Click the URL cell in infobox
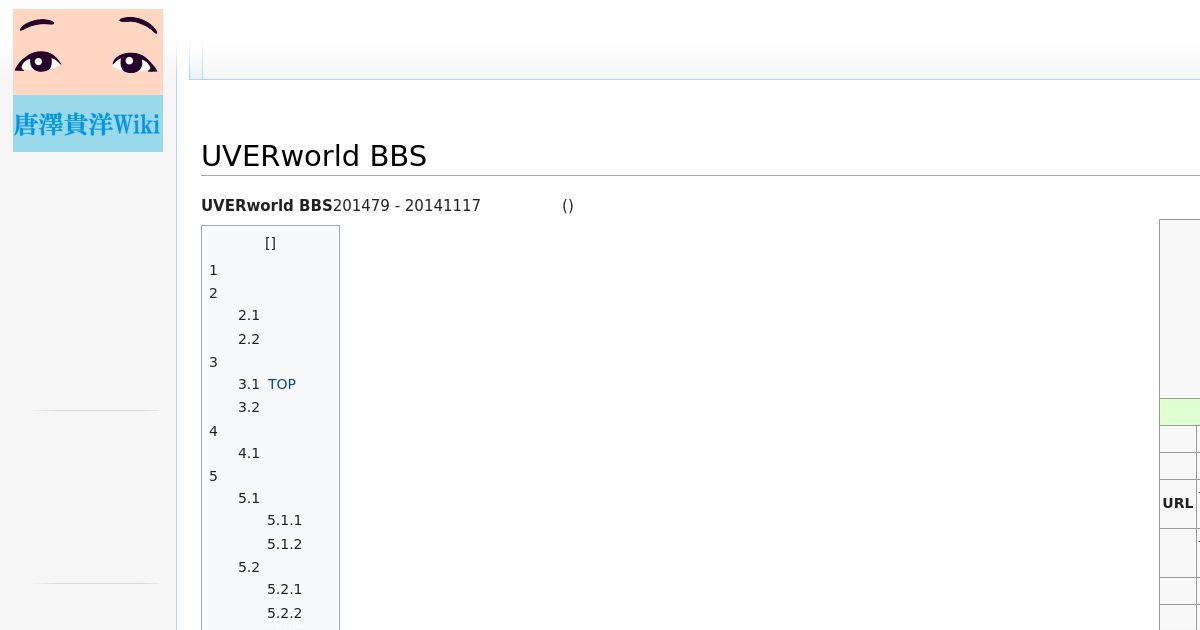The image size is (1200, 630). (1178, 504)
